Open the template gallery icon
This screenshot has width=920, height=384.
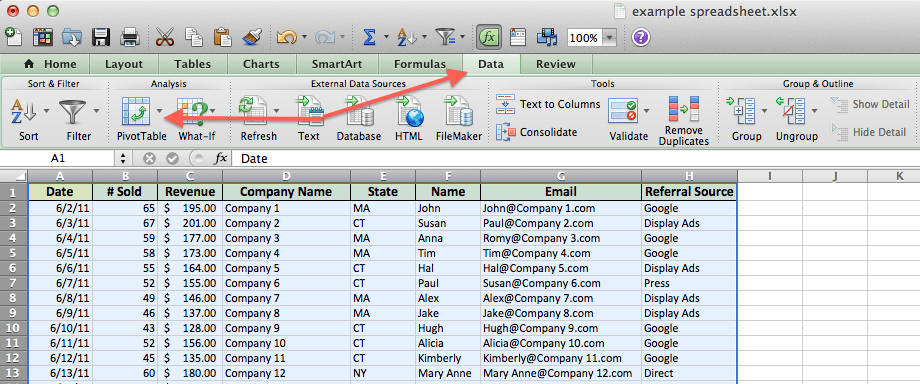coord(43,38)
